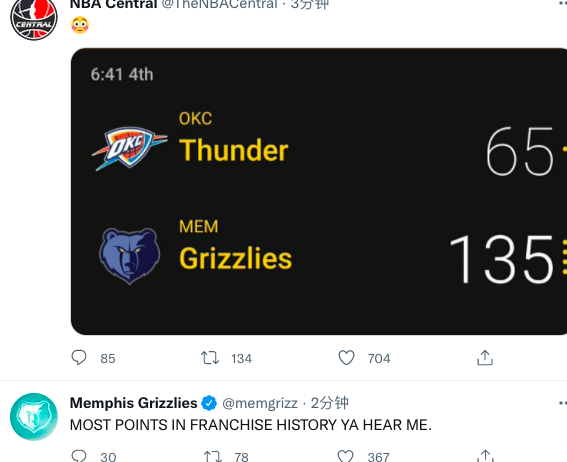Click the 2分钟 timestamp on Grizzlies tweet
This screenshot has width=567, height=462.
[329, 403]
